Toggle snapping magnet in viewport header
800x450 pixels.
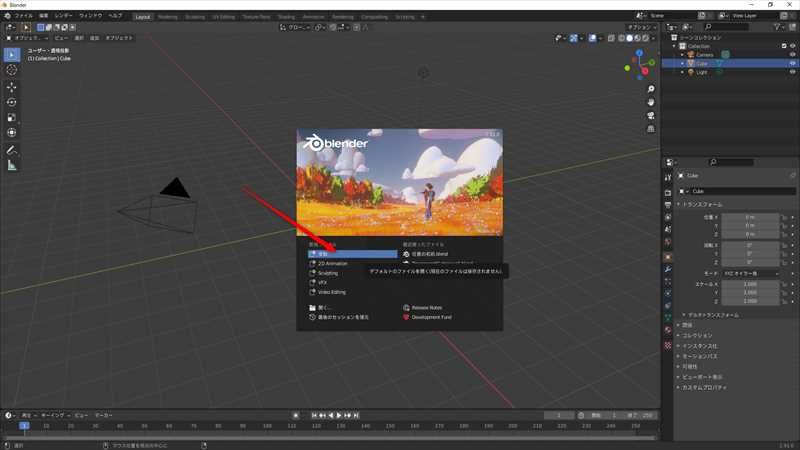333,28
